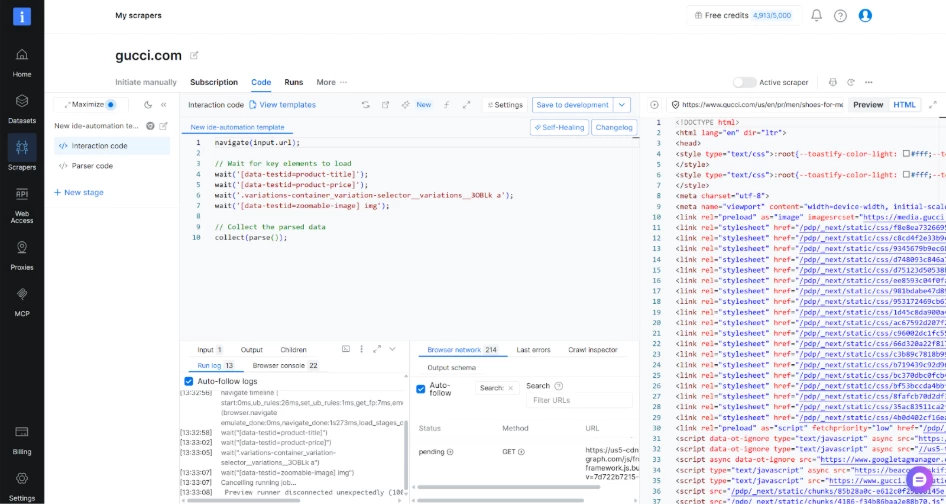Toggle dark mode moon icon
This screenshot has width=946, height=504.
click(x=148, y=104)
